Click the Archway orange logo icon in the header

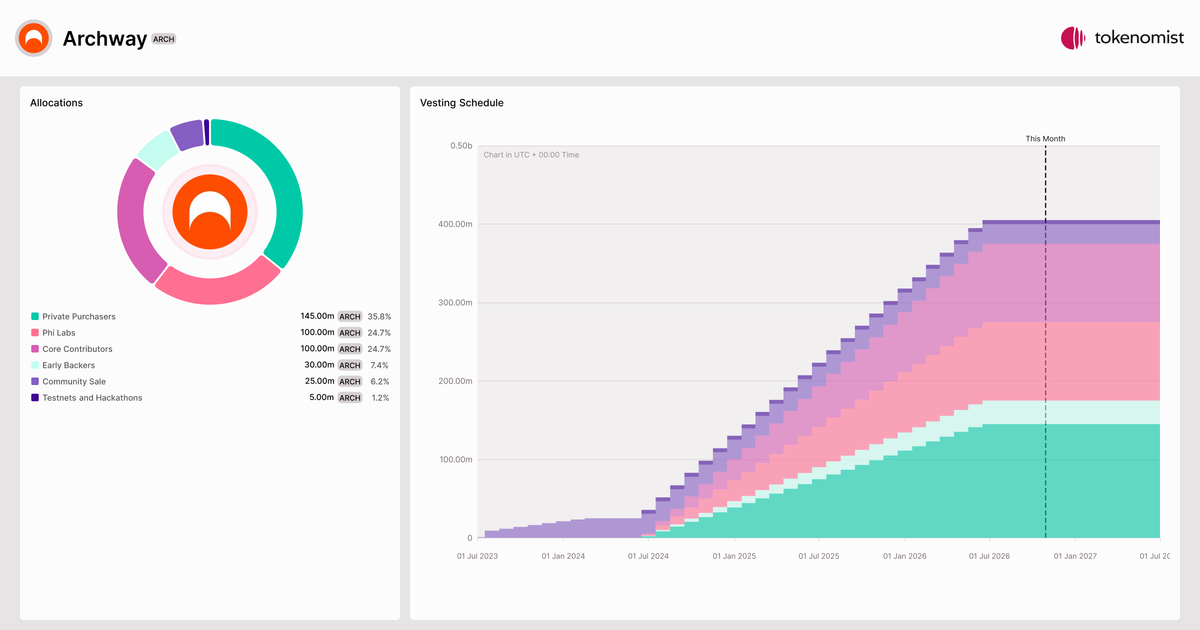tap(34, 38)
